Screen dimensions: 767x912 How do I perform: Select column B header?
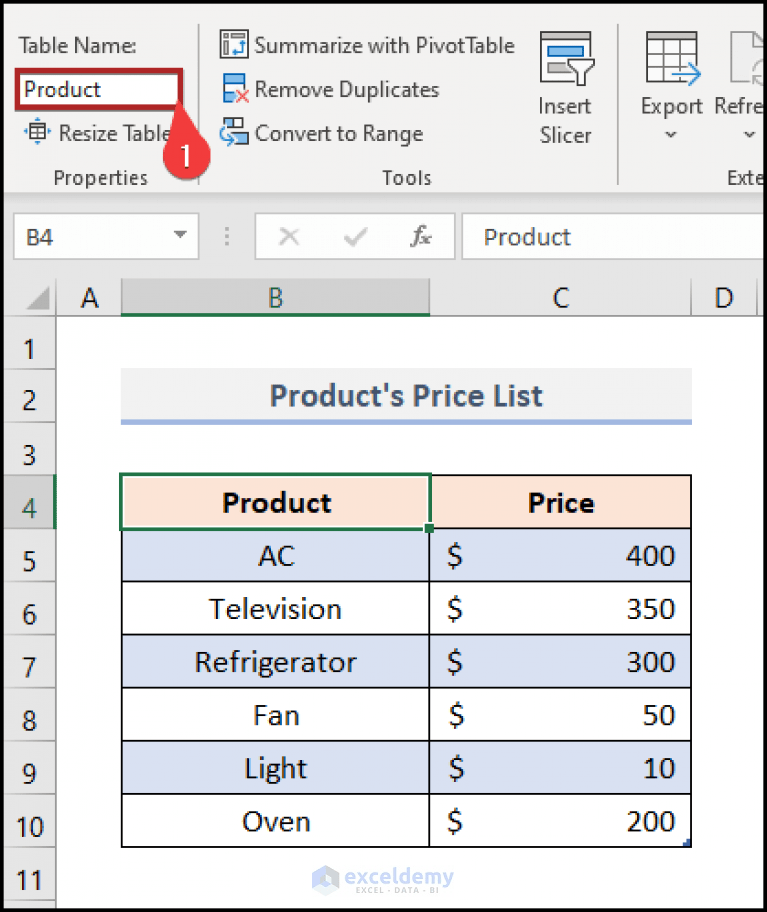click(x=275, y=297)
